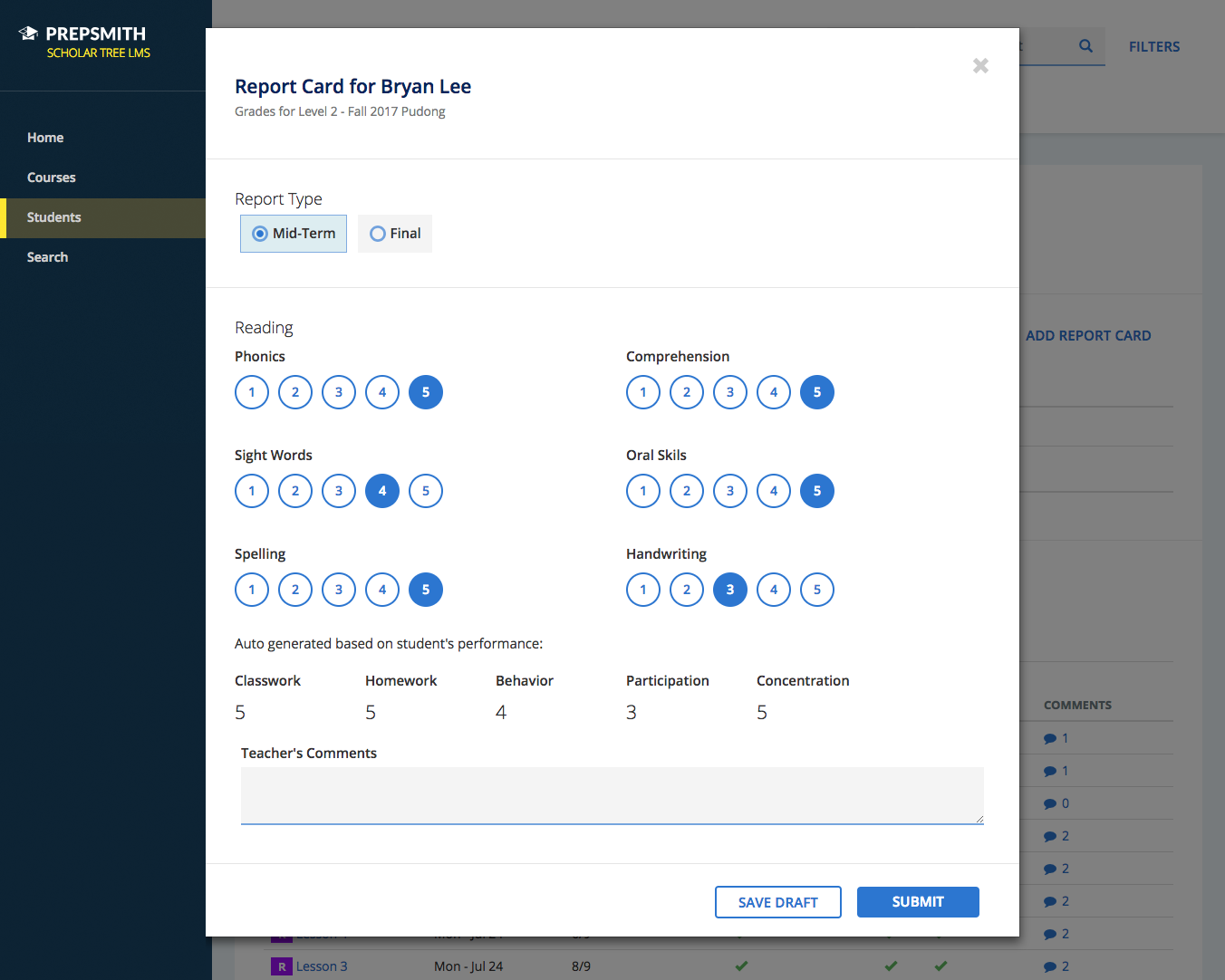1225x980 pixels.
Task: Mark Oral Skils as 2
Action: (687, 491)
